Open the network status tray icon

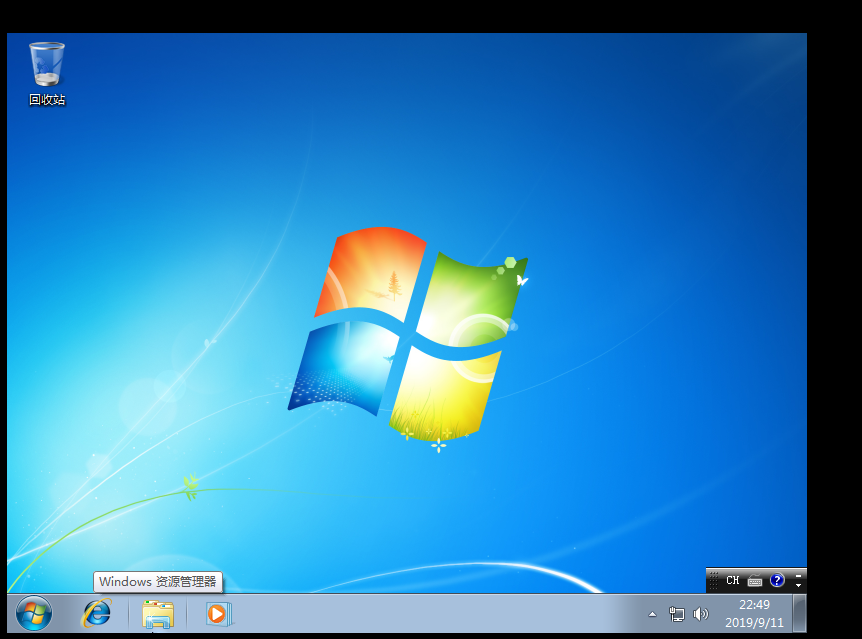coord(677,614)
